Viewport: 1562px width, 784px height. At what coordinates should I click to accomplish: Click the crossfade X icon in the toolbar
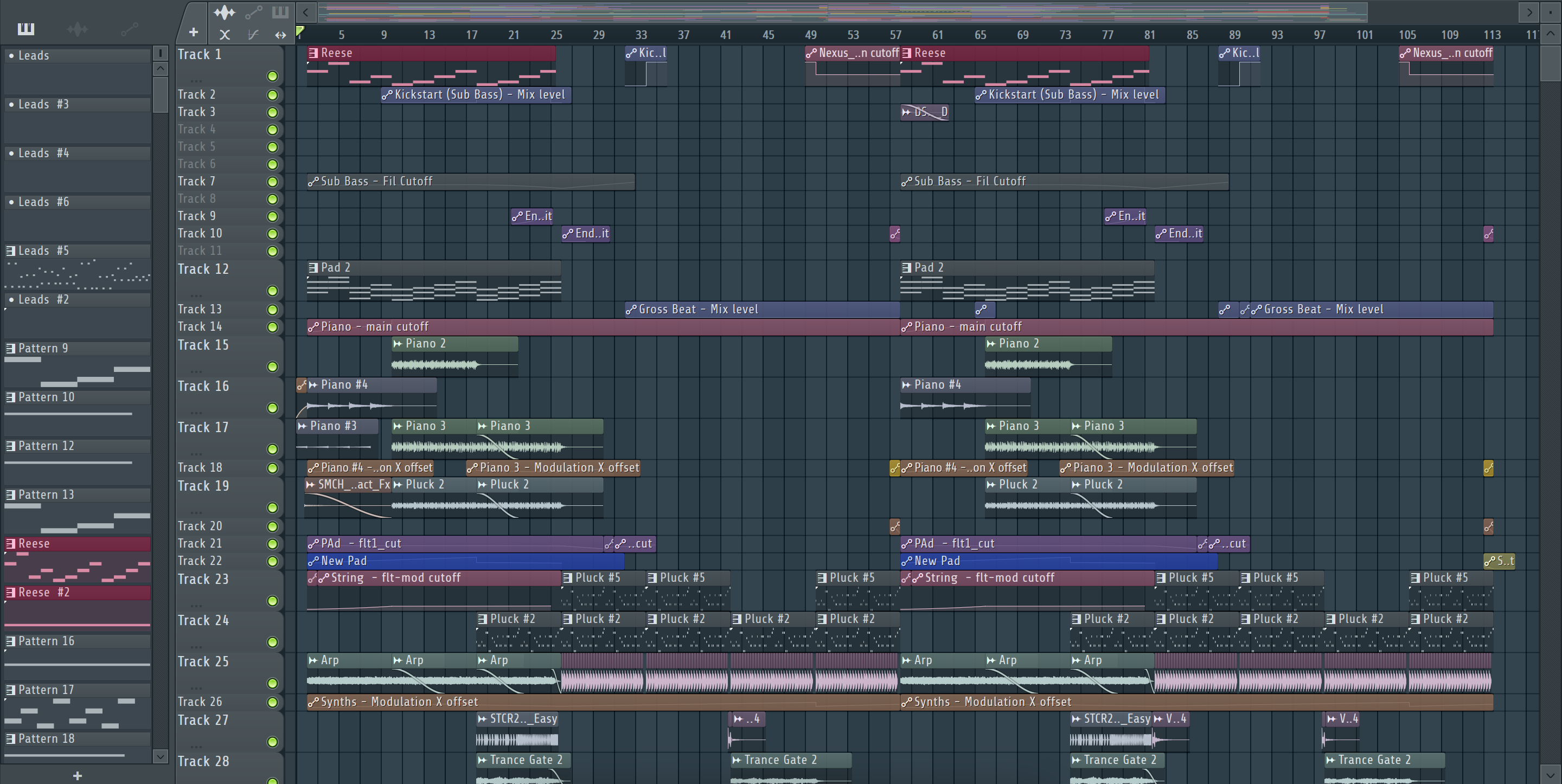coord(225,35)
